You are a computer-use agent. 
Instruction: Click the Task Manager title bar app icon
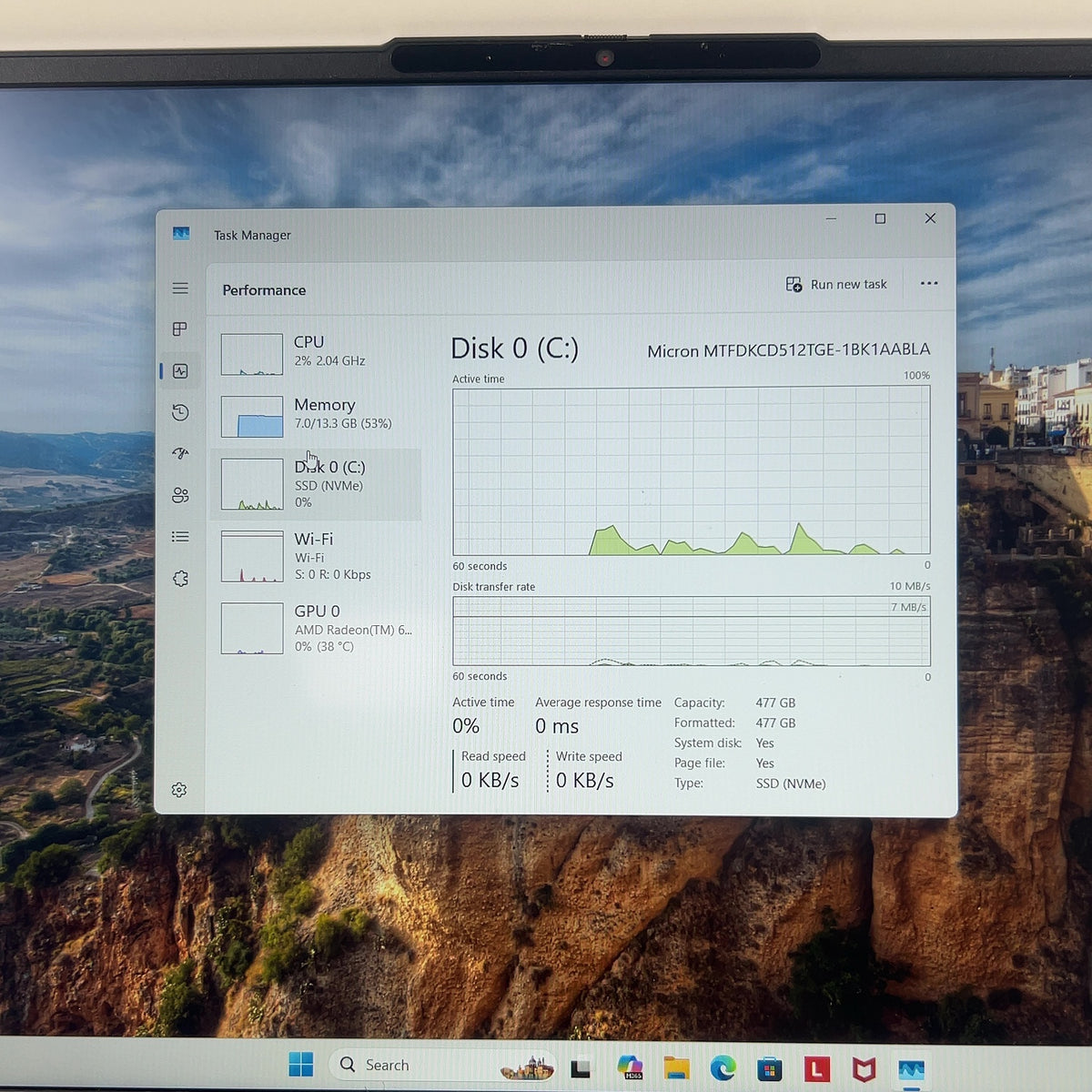181,234
